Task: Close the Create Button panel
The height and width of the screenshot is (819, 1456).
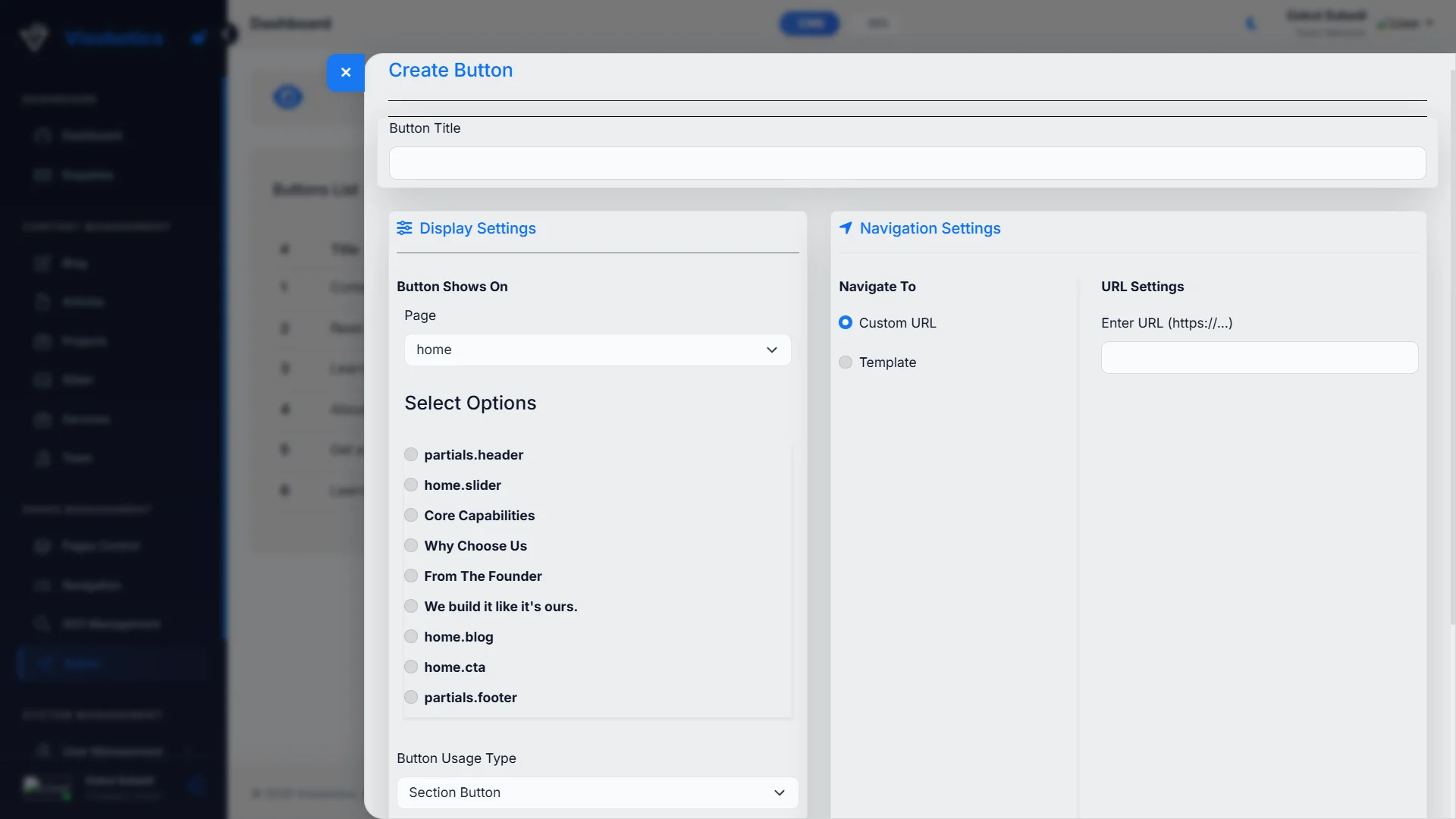Action: 346,72
